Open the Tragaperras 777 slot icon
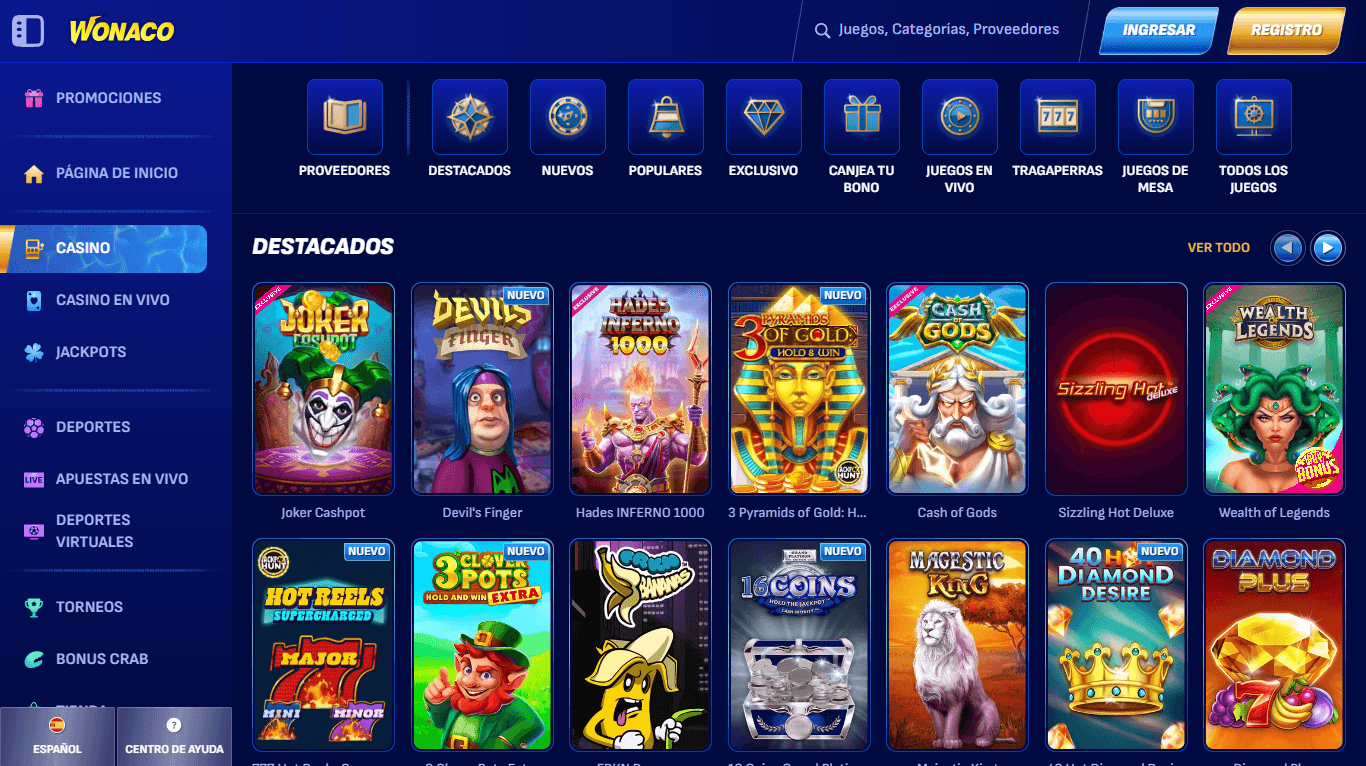The width and height of the screenshot is (1366, 766). point(1057,117)
